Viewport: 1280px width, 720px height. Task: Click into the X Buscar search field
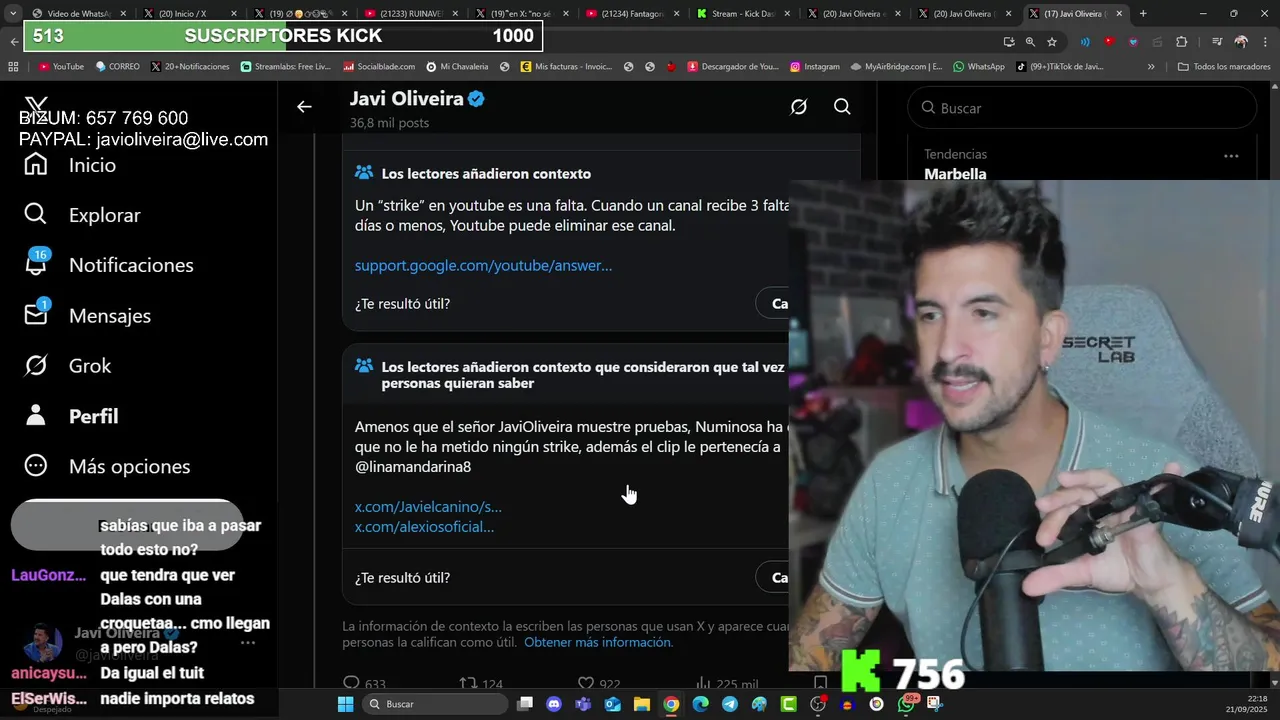click(x=1082, y=107)
